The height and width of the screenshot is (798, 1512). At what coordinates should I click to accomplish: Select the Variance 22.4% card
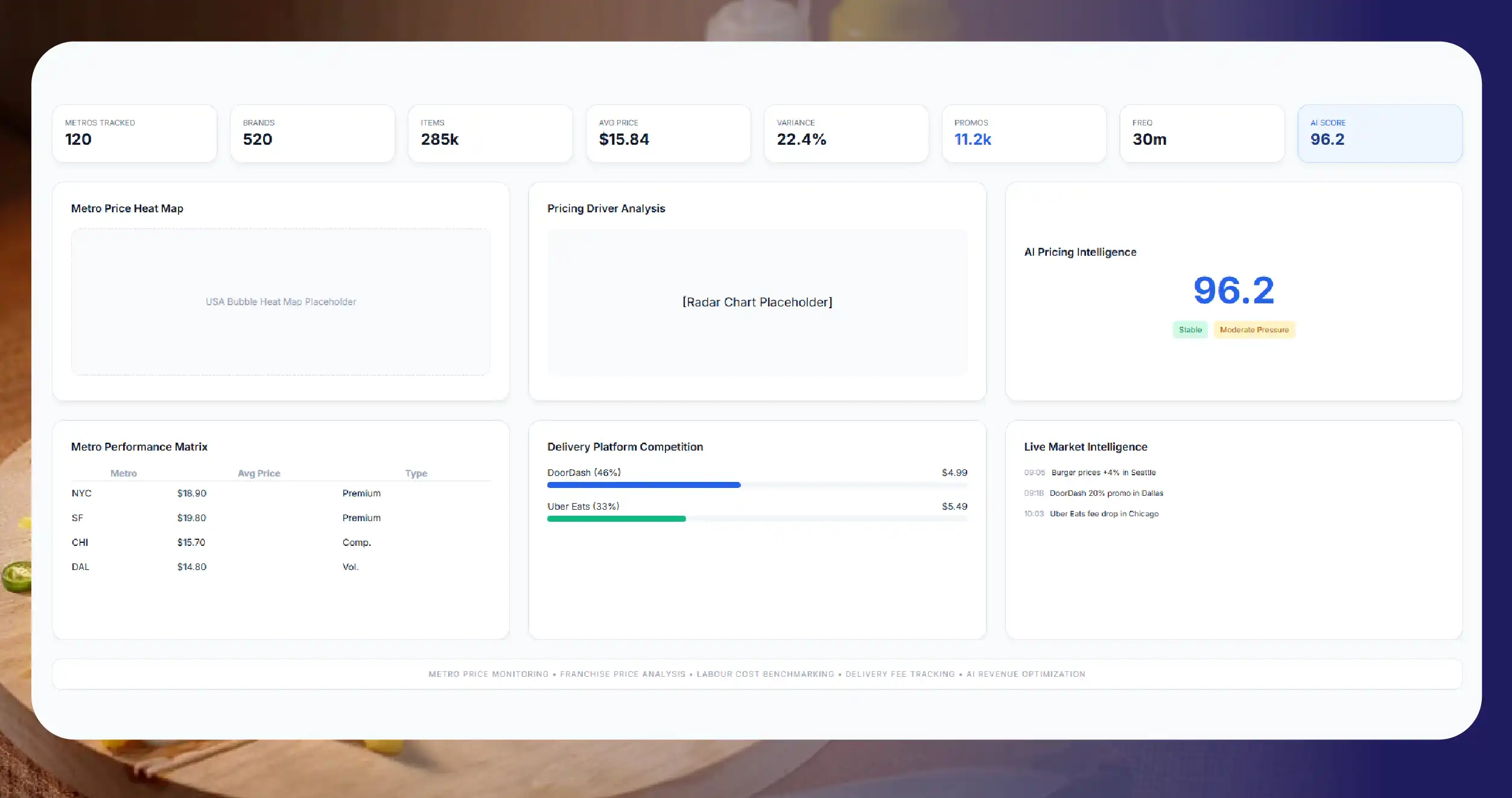(x=846, y=133)
